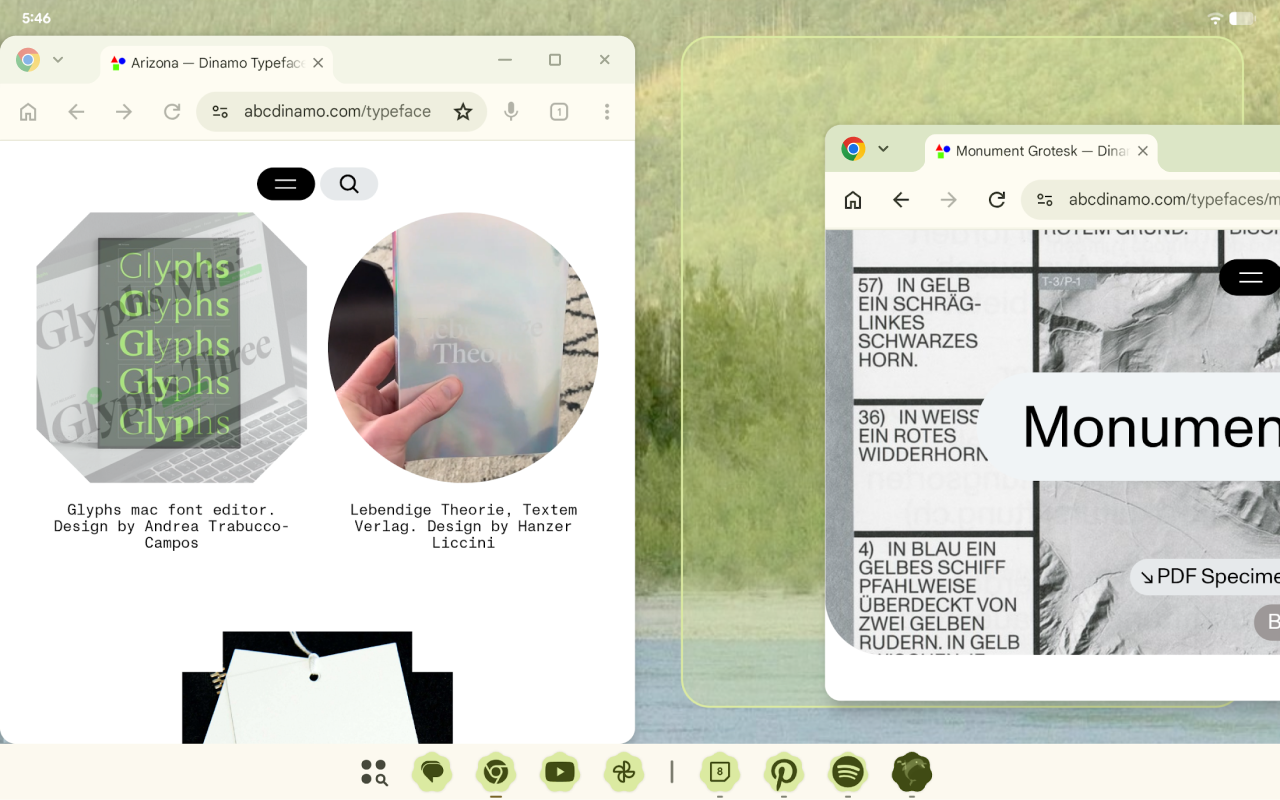Screen dimensions: 1280x800
Task: Expand Chrome window dropdown in Monument Grotesk window
Action: (x=883, y=149)
